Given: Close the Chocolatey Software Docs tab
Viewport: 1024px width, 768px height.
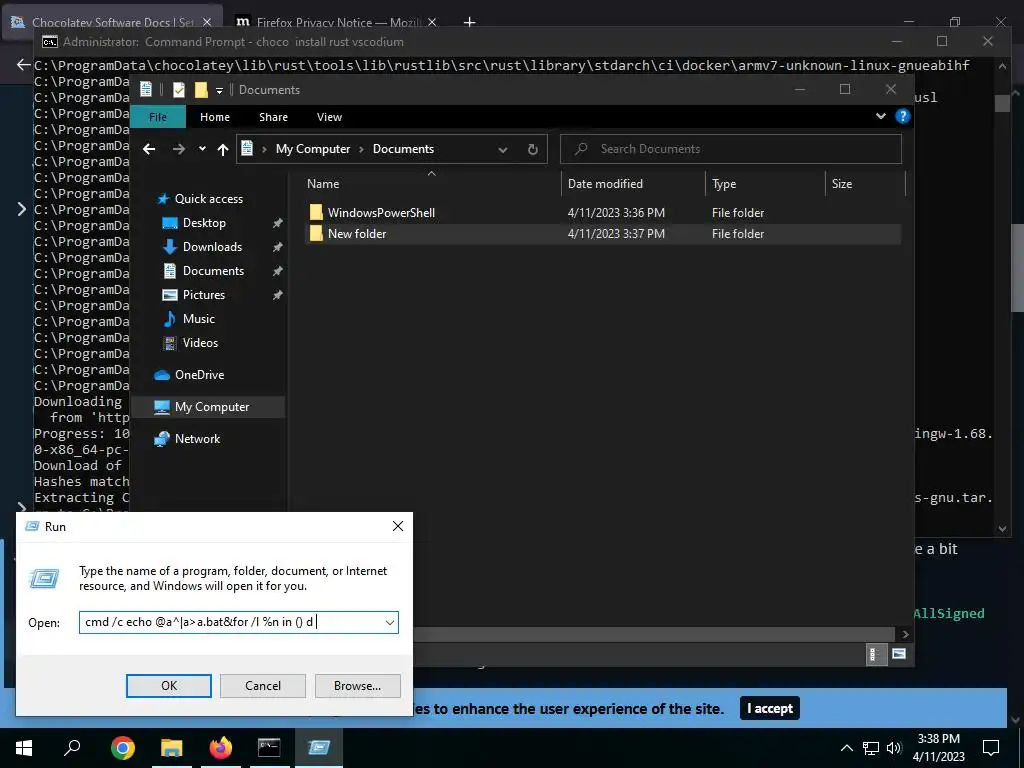Looking at the screenshot, I should point(206,22).
